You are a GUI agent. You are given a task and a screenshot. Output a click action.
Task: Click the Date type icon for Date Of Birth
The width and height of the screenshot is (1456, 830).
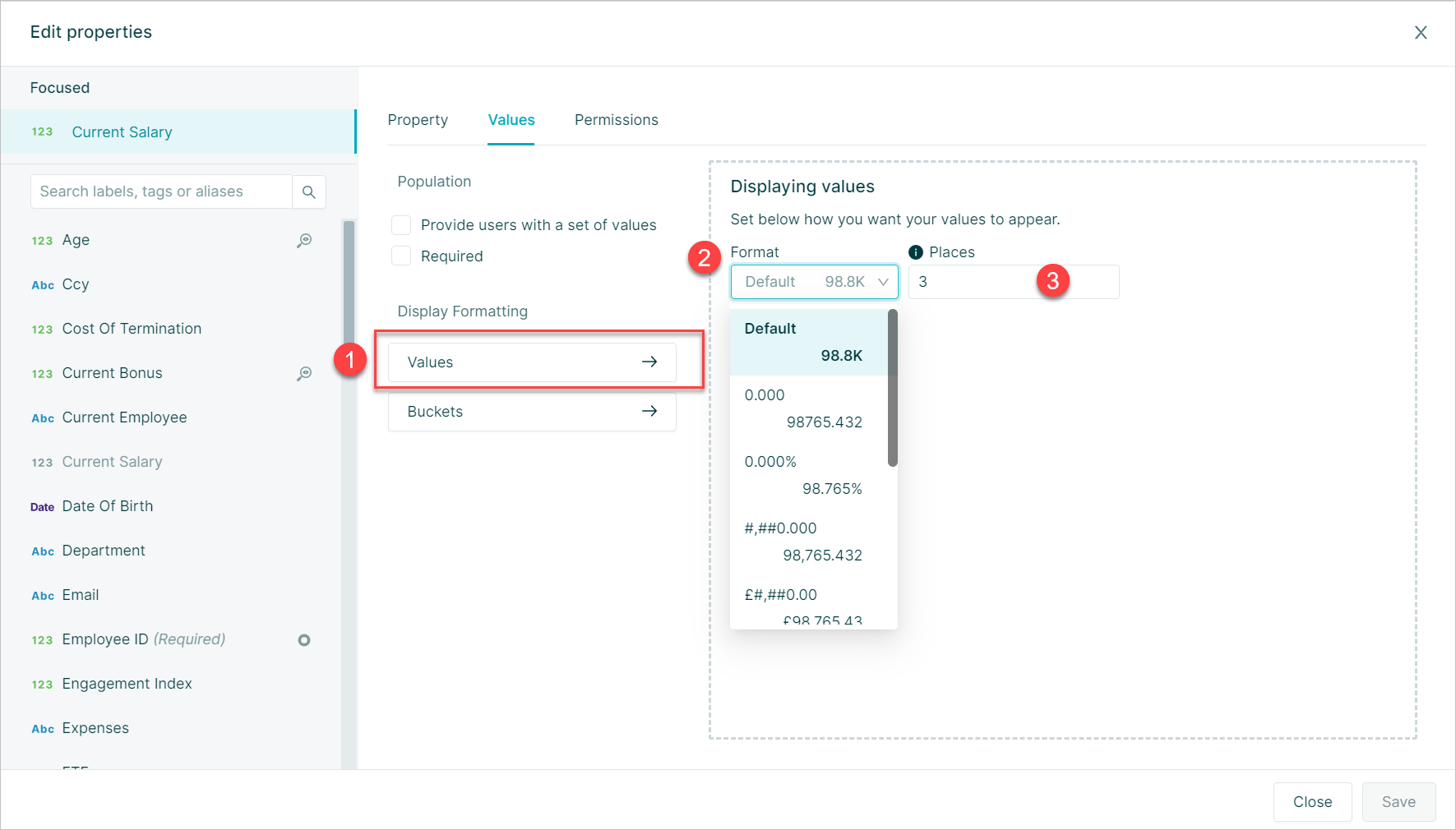tap(42, 507)
